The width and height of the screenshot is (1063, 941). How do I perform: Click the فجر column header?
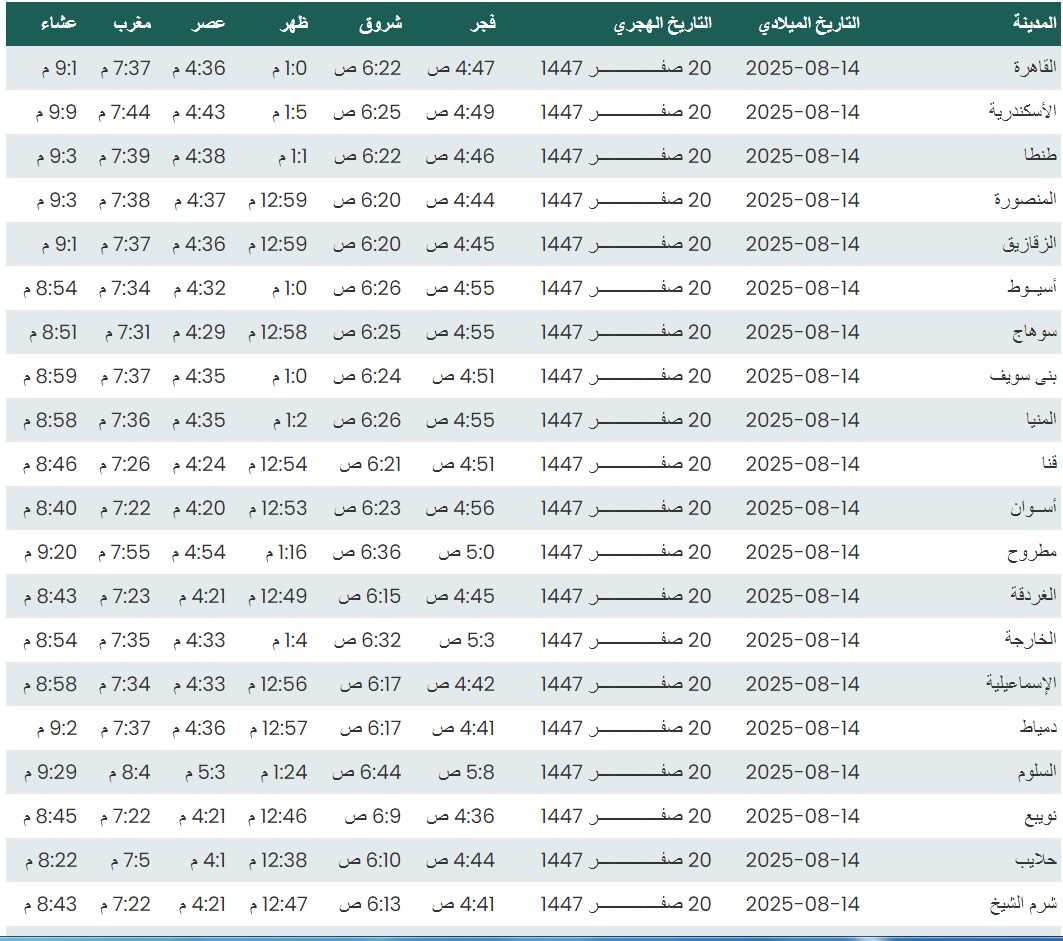click(x=484, y=24)
